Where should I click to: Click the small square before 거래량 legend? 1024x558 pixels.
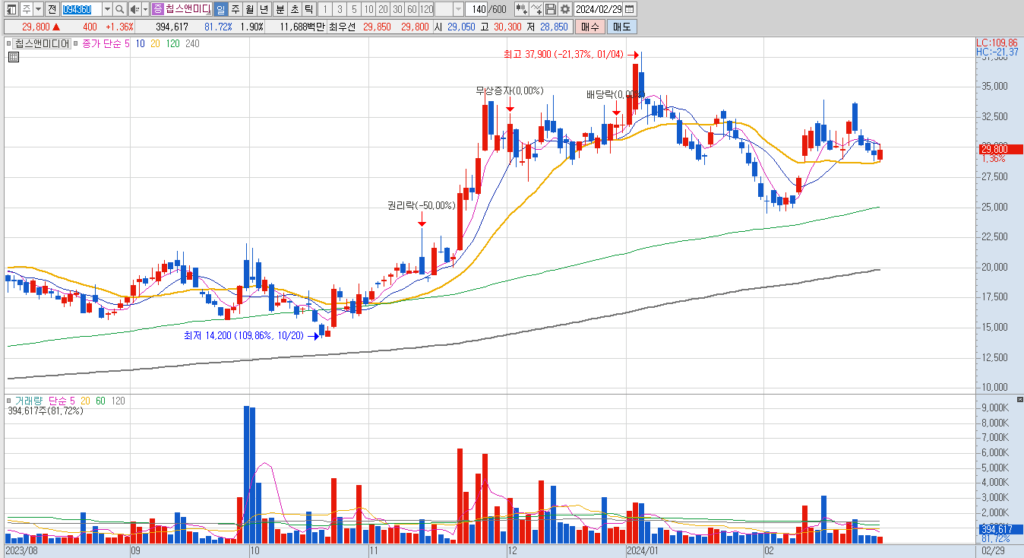pyautogui.click(x=9, y=401)
